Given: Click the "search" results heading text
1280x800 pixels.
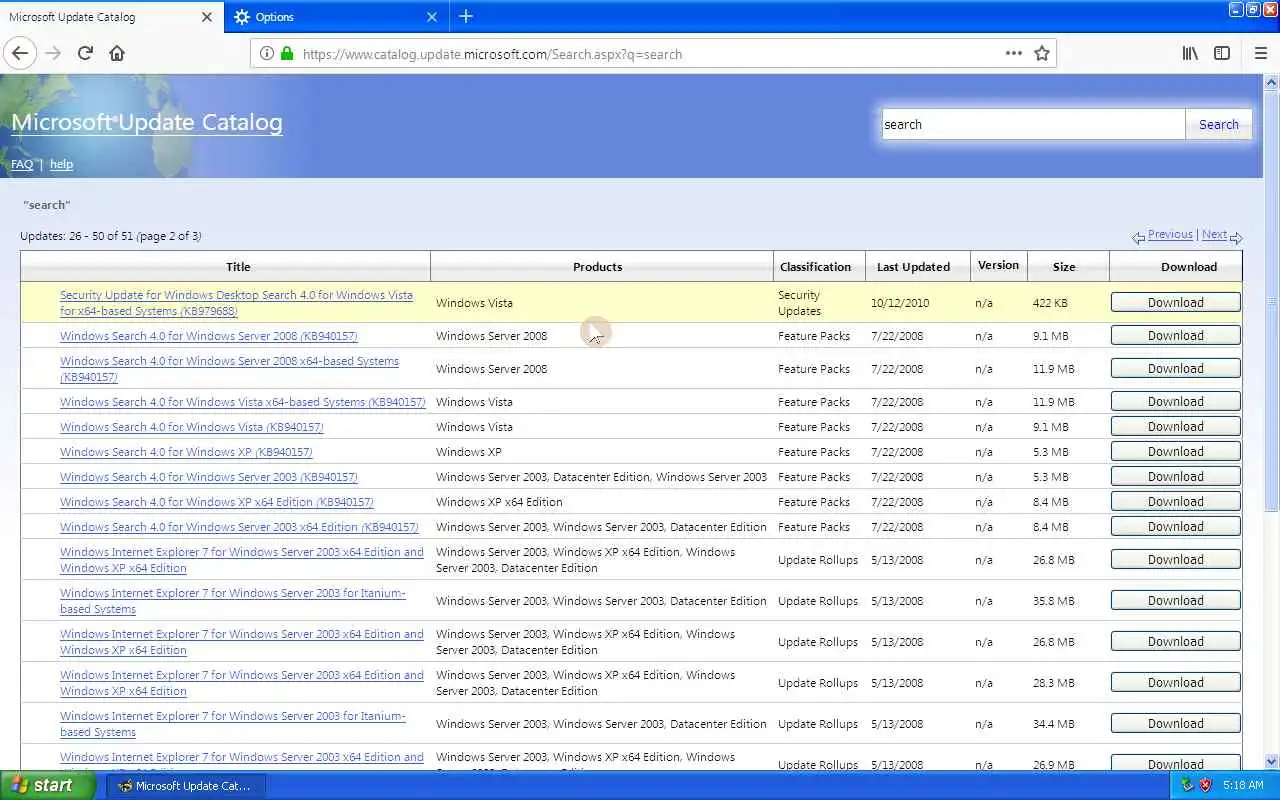Looking at the screenshot, I should coord(47,205).
